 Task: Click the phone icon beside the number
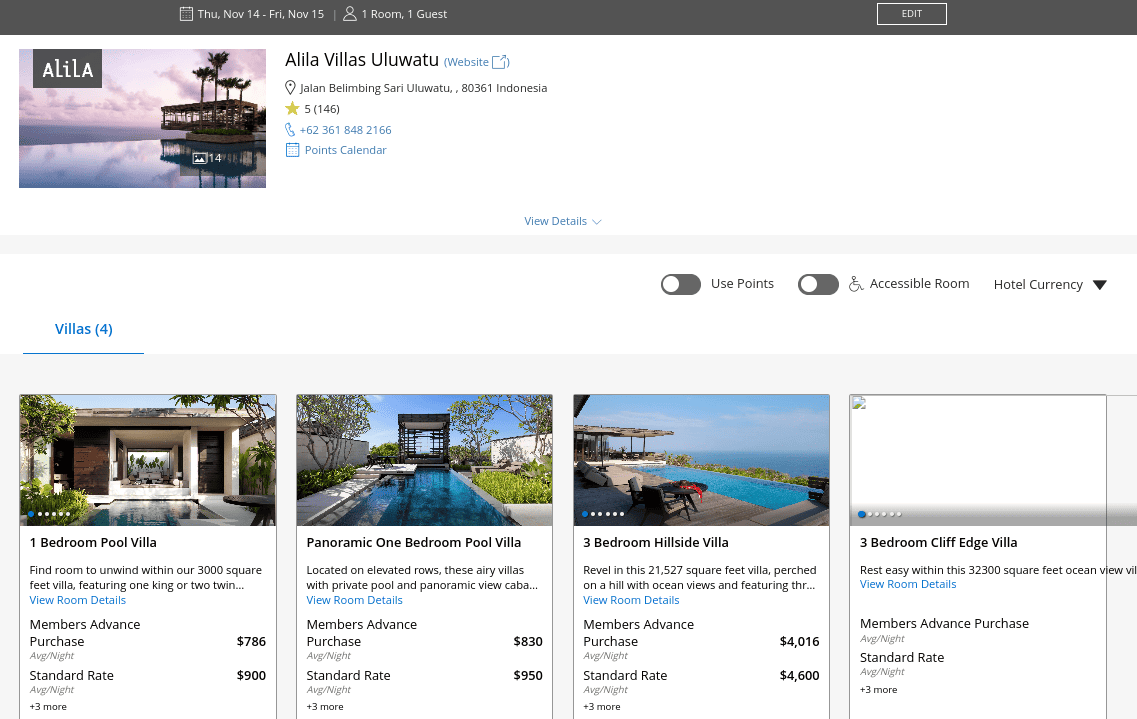point(290,130)
